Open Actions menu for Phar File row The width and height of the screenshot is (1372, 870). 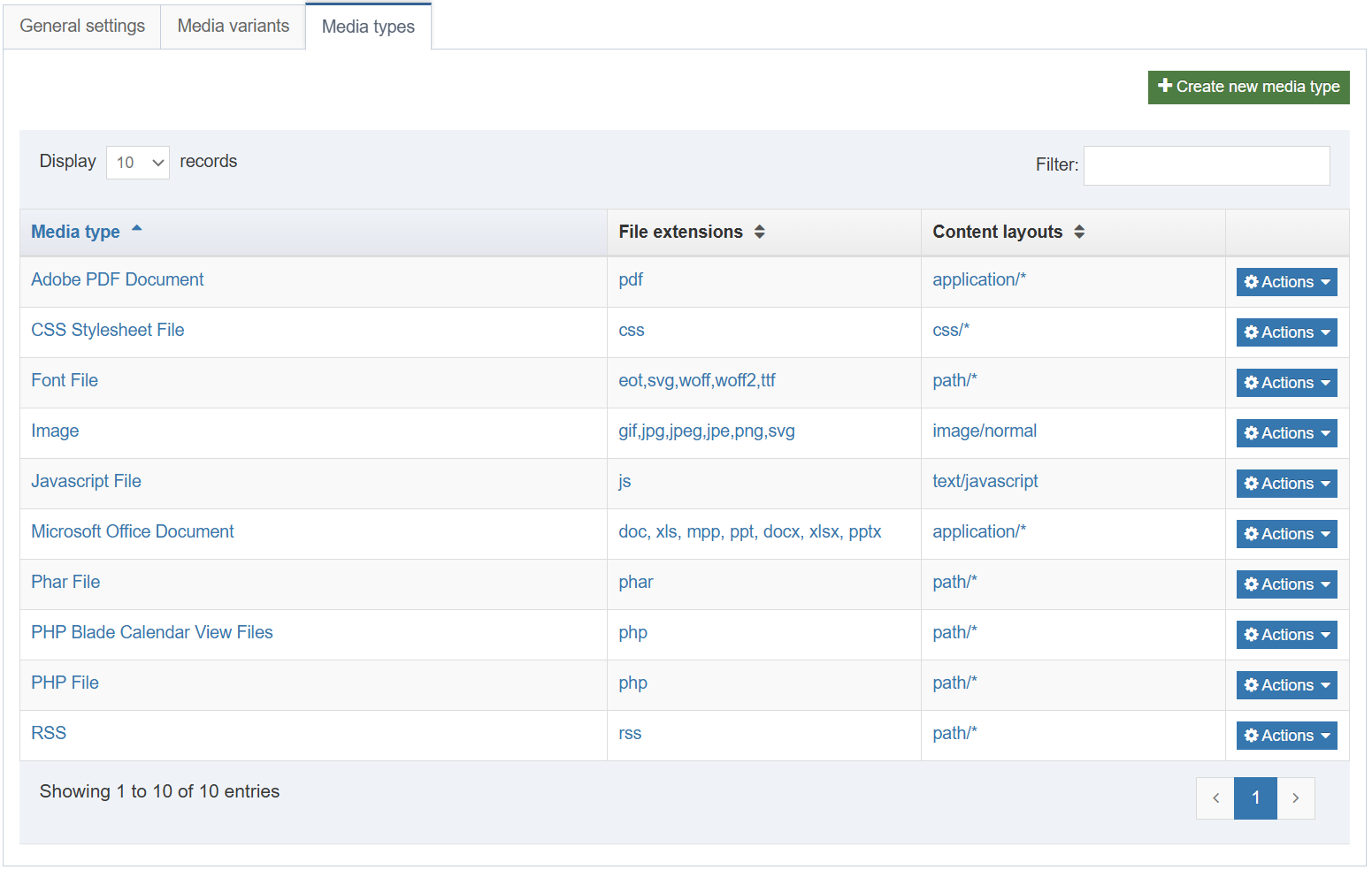click(1286, 584)
